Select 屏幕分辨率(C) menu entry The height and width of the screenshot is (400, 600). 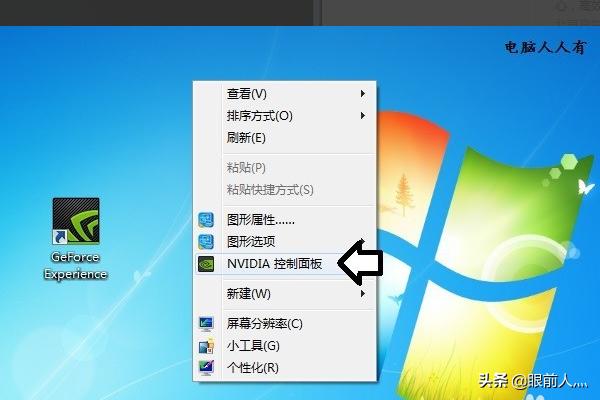[284, 323]
